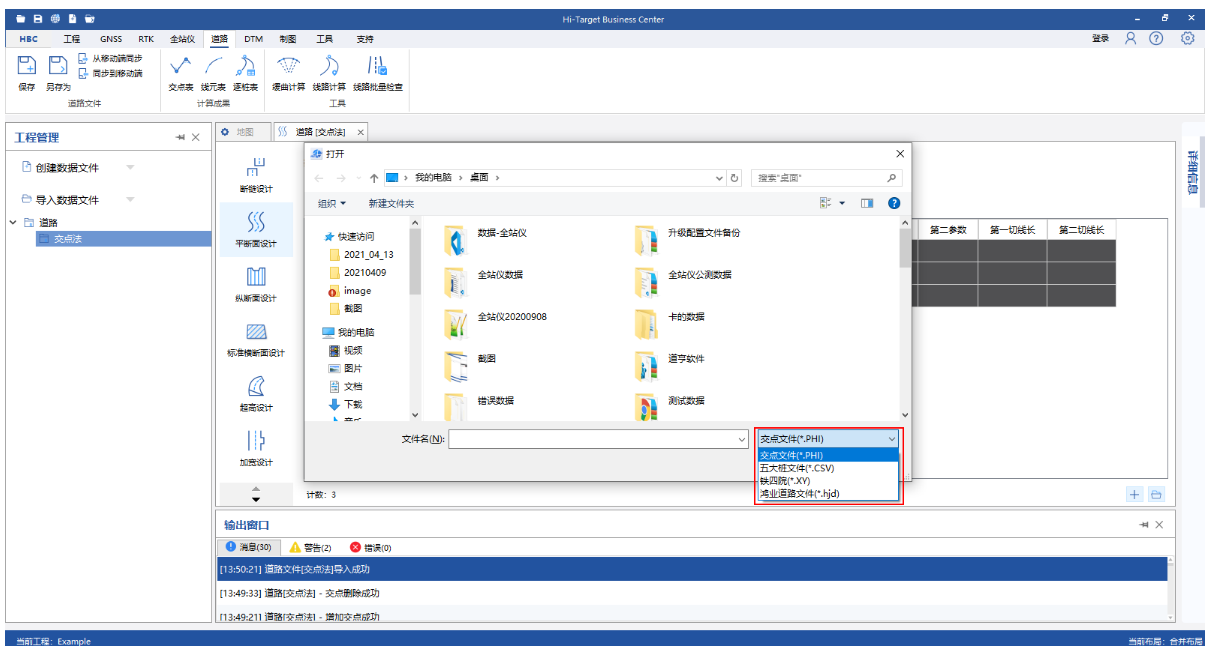Click the 保存 save icon in ribbon

27,67
